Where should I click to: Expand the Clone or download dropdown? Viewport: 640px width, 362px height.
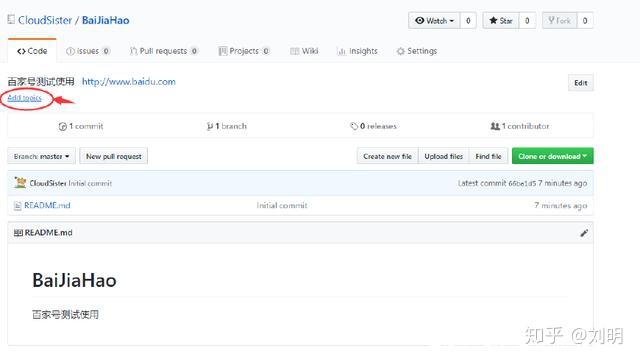[553, 156]
